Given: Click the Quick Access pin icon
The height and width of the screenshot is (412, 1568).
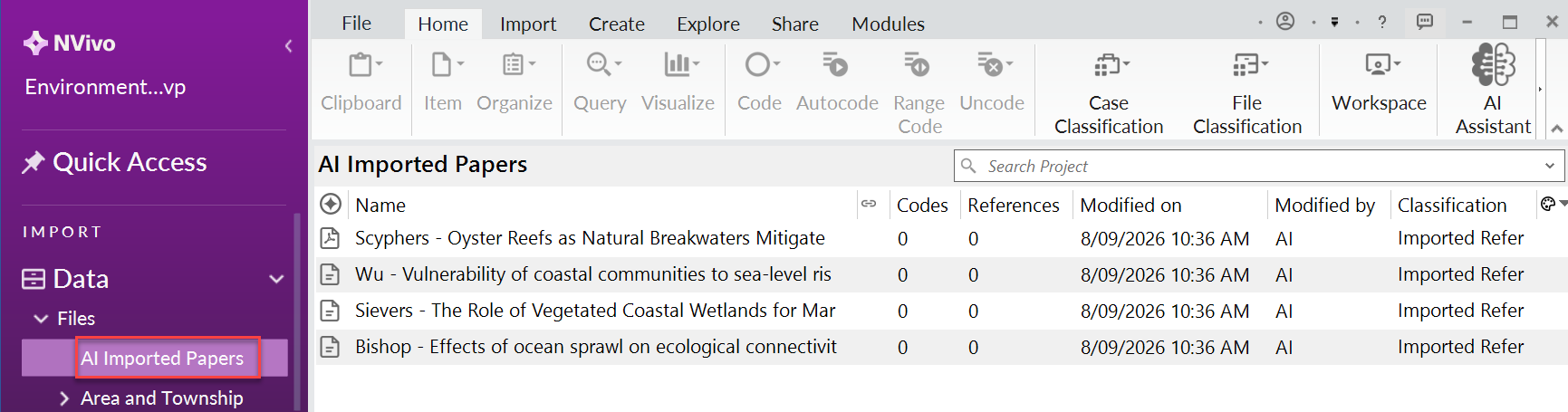Looking at the screenshot, I should pyautogui.click(x=34, y=163).
